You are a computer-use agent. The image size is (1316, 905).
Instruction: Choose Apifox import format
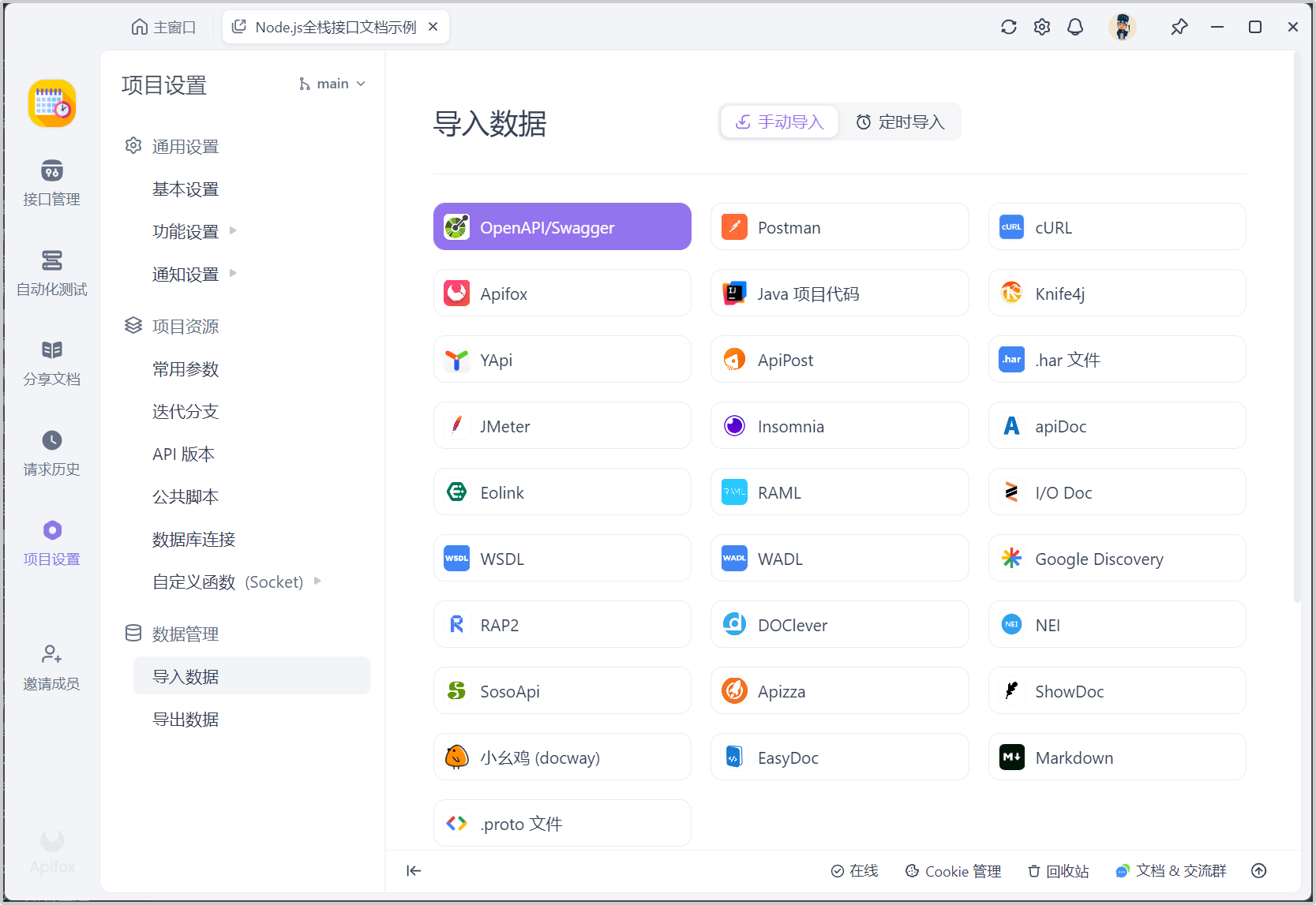(562, 293)
